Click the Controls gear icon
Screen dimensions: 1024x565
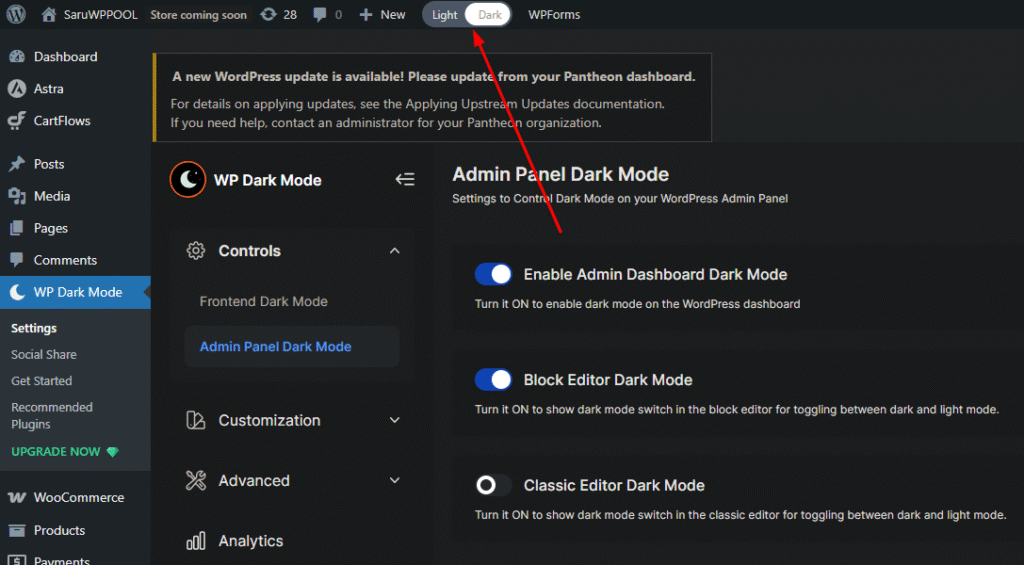tap(196, 251)
